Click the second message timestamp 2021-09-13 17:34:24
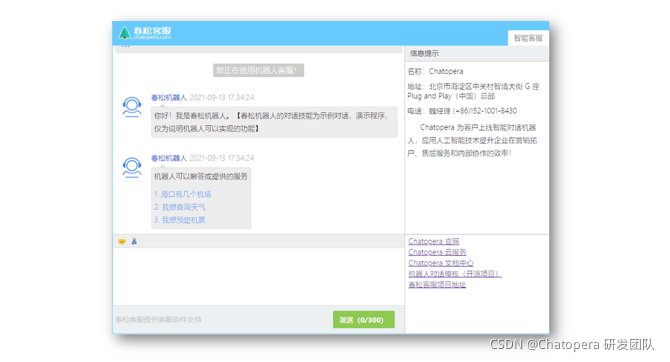The height and width of the screenshot is (362, 670). 222,158
